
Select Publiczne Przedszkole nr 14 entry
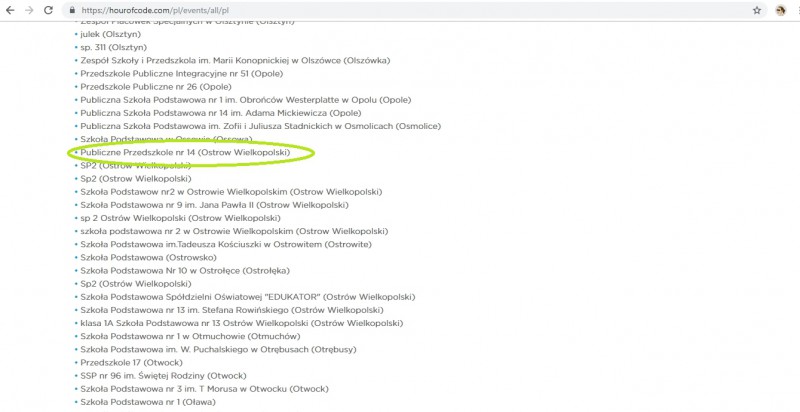pos(185,152)
